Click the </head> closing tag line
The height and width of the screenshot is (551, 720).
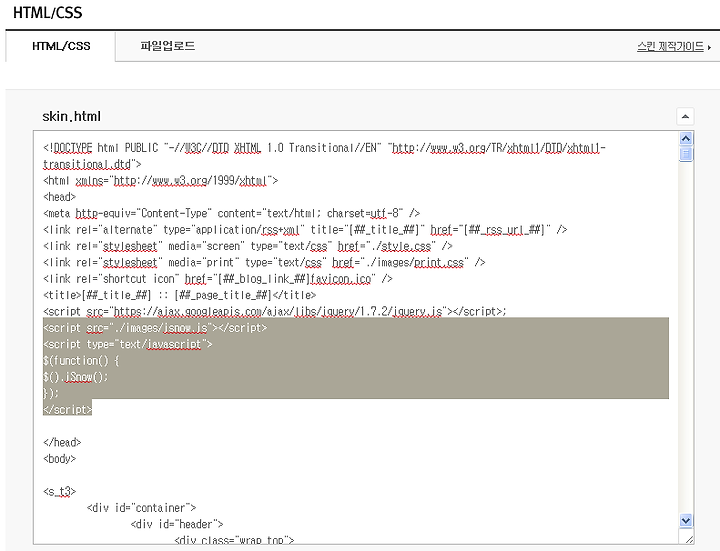point(62,442)
